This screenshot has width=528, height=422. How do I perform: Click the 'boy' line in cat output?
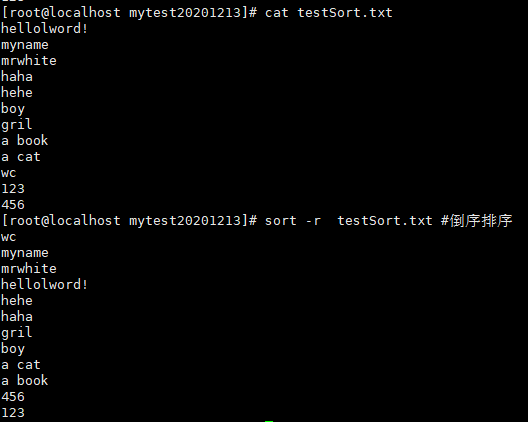pos(13,109)
